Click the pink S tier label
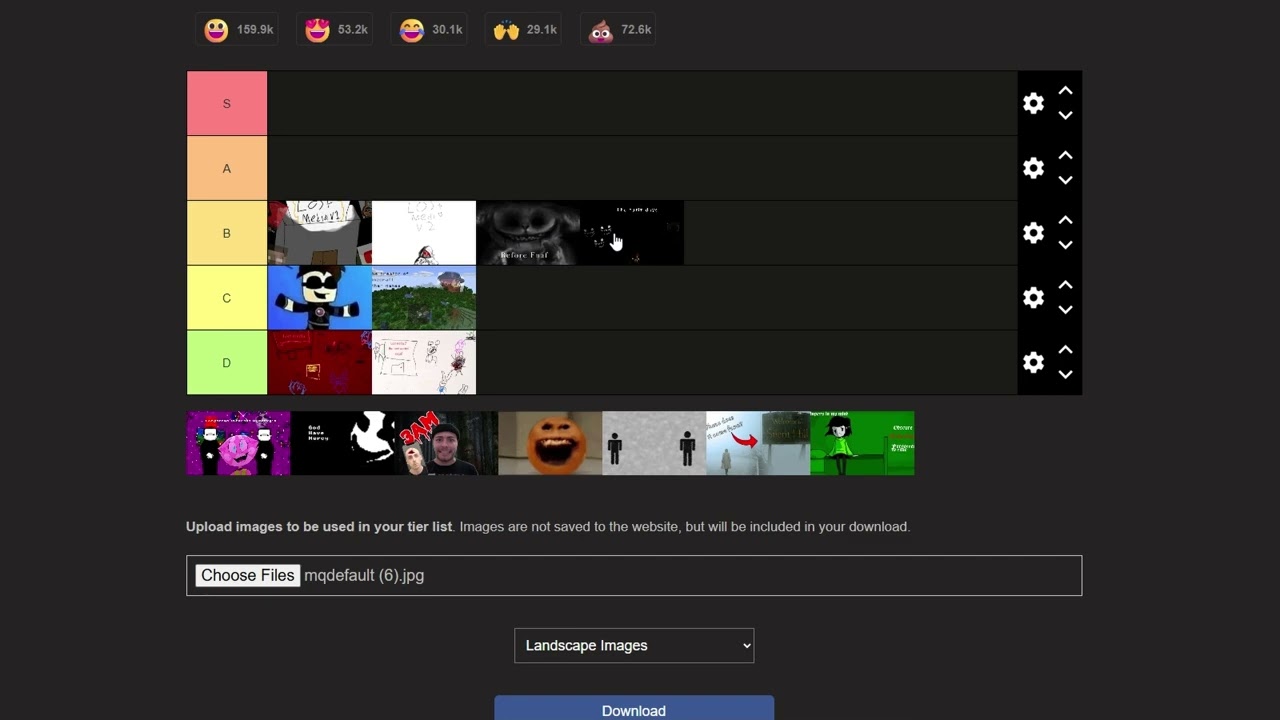The width and height of the screenshot is (1280, 720). click(x=227, y=103)
